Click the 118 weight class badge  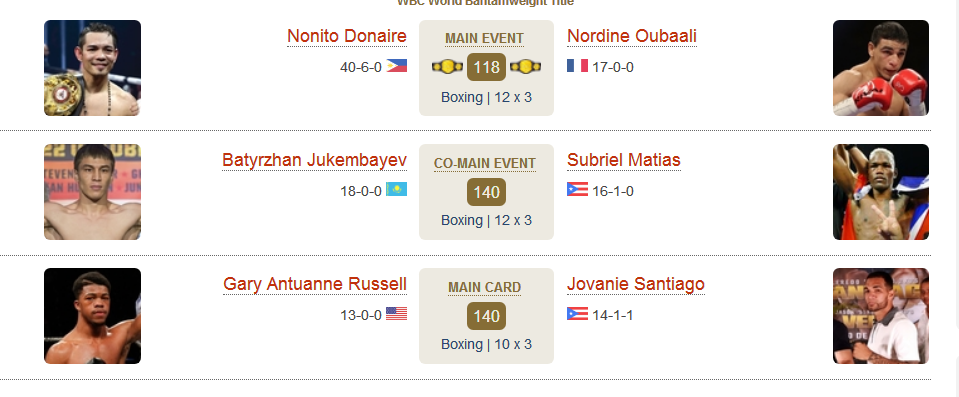click(487, 67)
